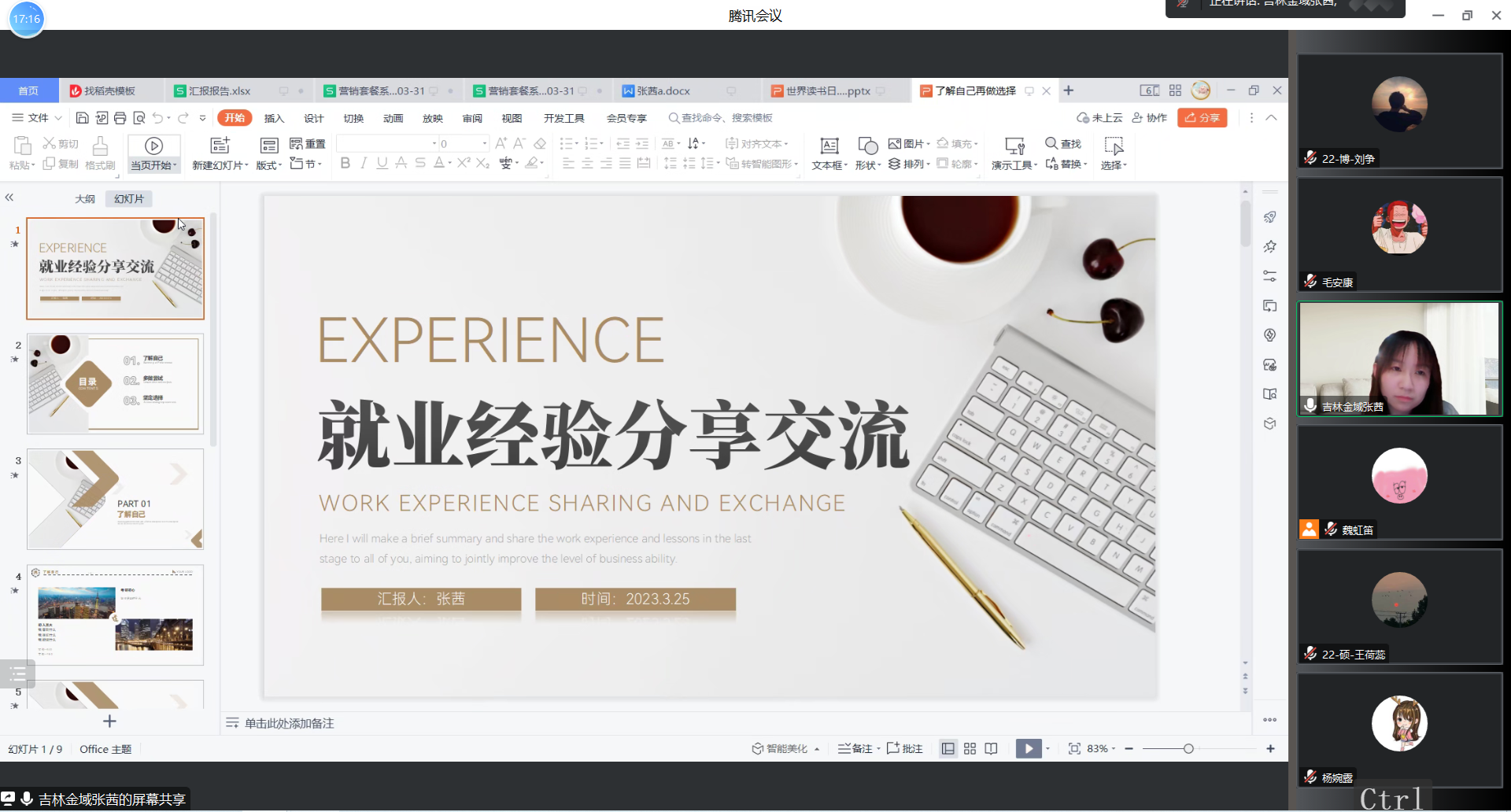Open the 插入 ribbon tab
The height and width of the screenshot is (812, 1511).
tap(274, 118)
